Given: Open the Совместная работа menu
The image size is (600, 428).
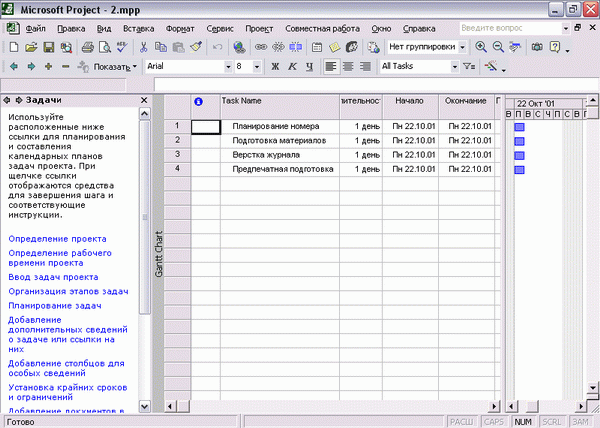Looking at the screenshot, I should pyautogui.click(x=322, y=29).
